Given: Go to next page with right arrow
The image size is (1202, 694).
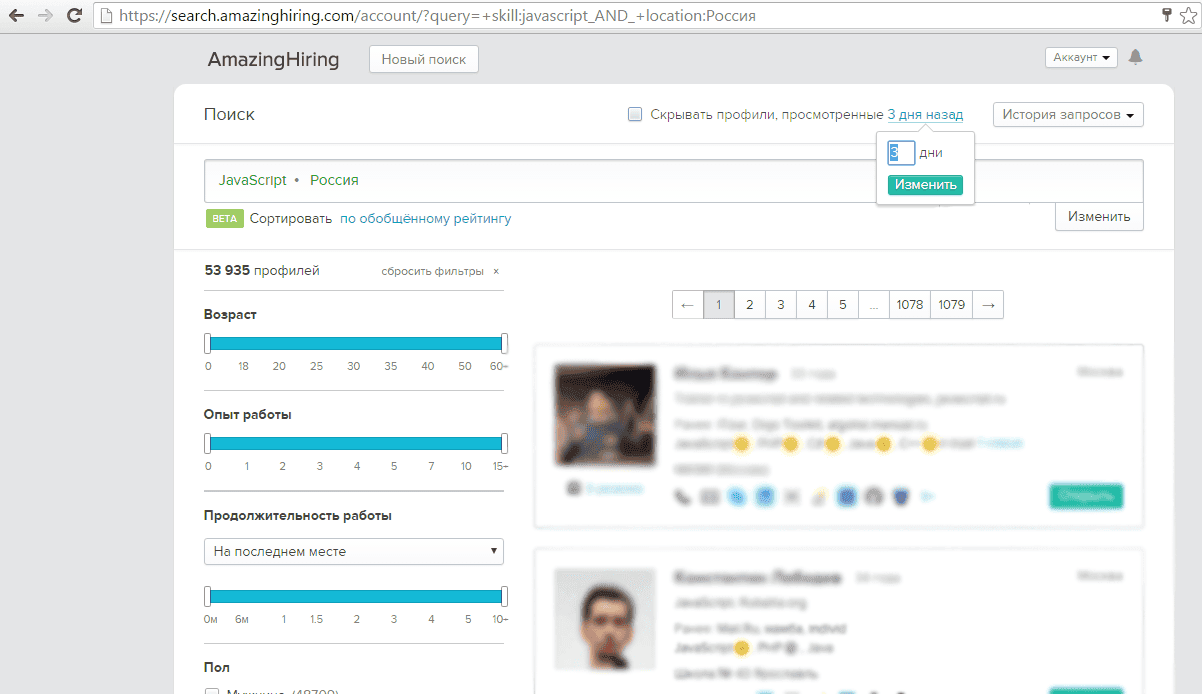Looking at the screenshot, I should click(x=988, y=305).
